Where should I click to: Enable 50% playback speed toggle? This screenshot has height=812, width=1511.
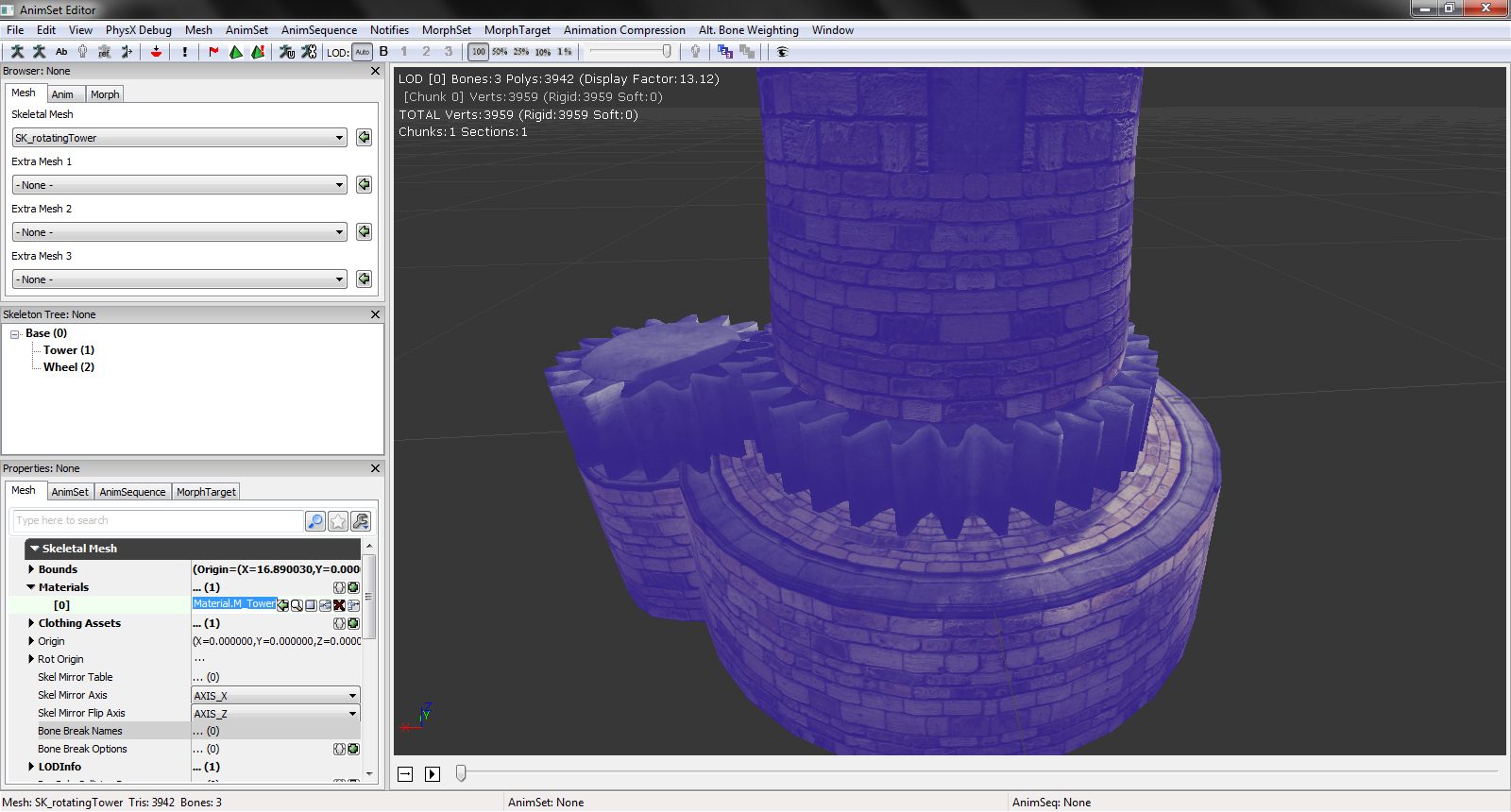pyautogui.click(x=500, y=52)
